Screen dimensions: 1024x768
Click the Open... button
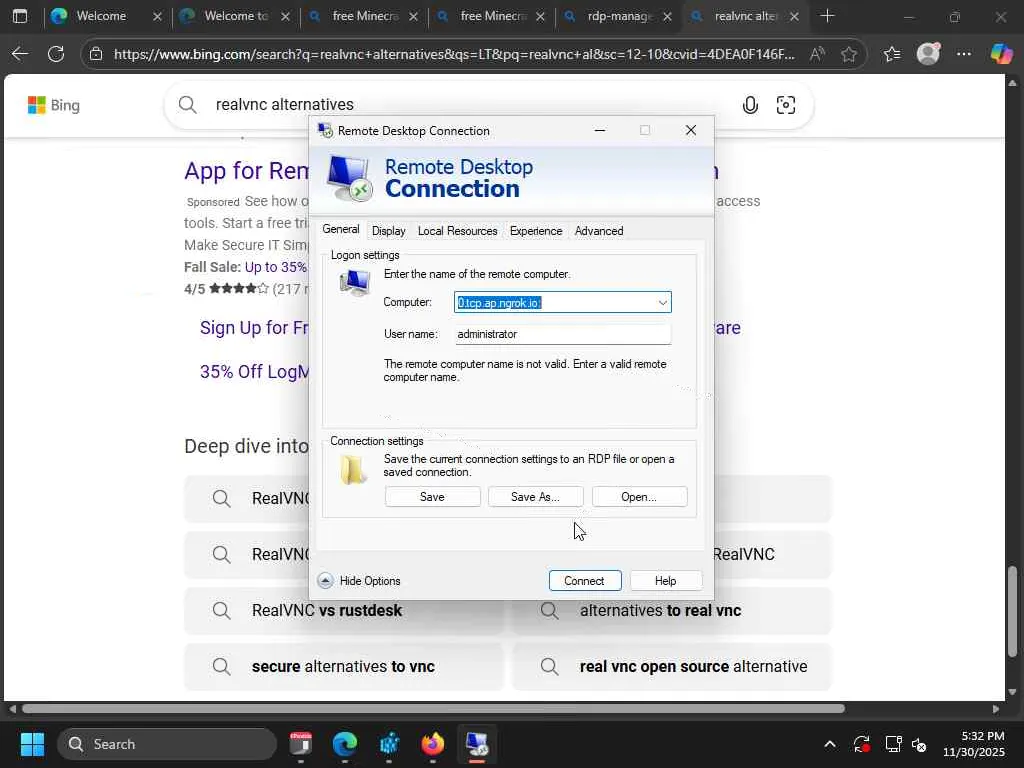[x=639, y=496]
